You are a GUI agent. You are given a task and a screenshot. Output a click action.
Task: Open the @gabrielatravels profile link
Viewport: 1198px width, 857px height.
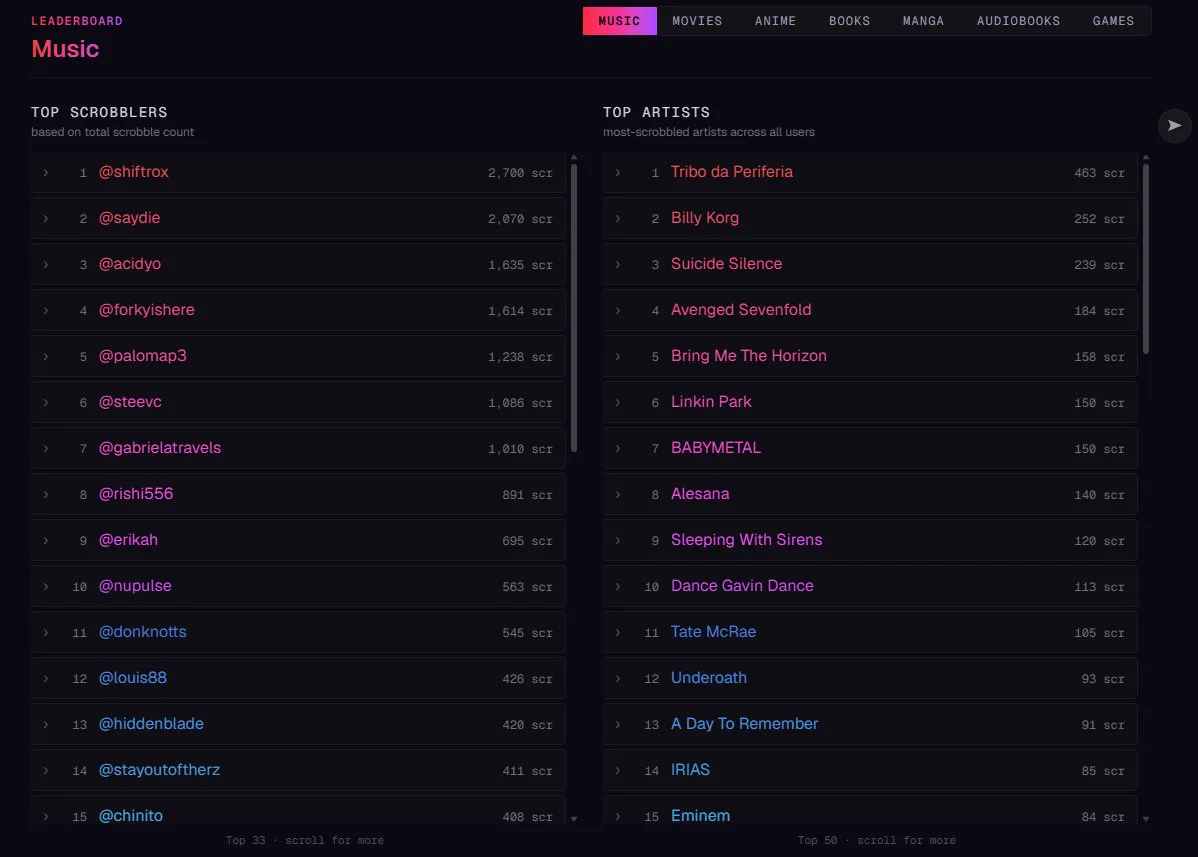tap(160, 448)
